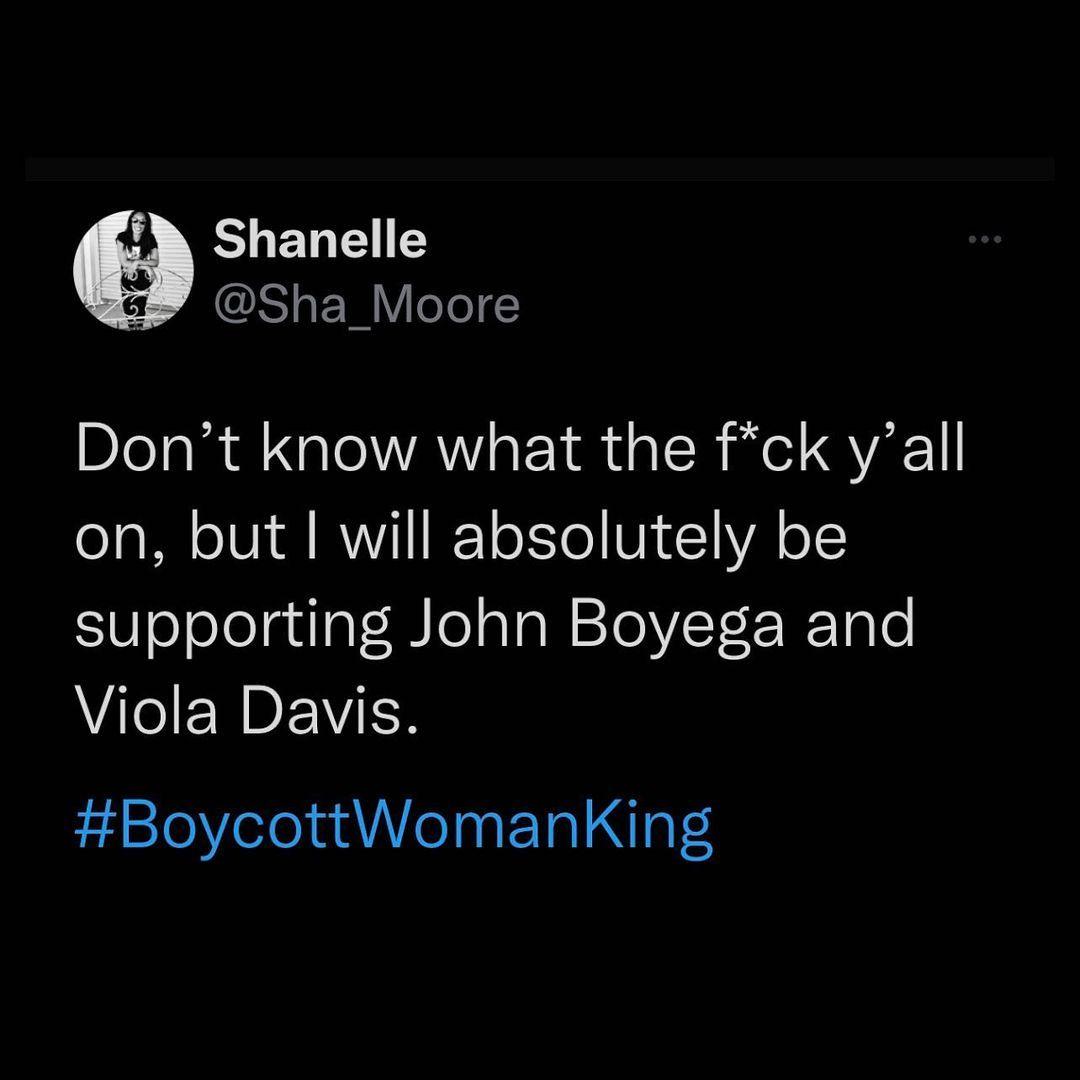1080x1080 pixels.
Task: Select the name Viola Davis in tweet
Action: [x=247, y=710]
